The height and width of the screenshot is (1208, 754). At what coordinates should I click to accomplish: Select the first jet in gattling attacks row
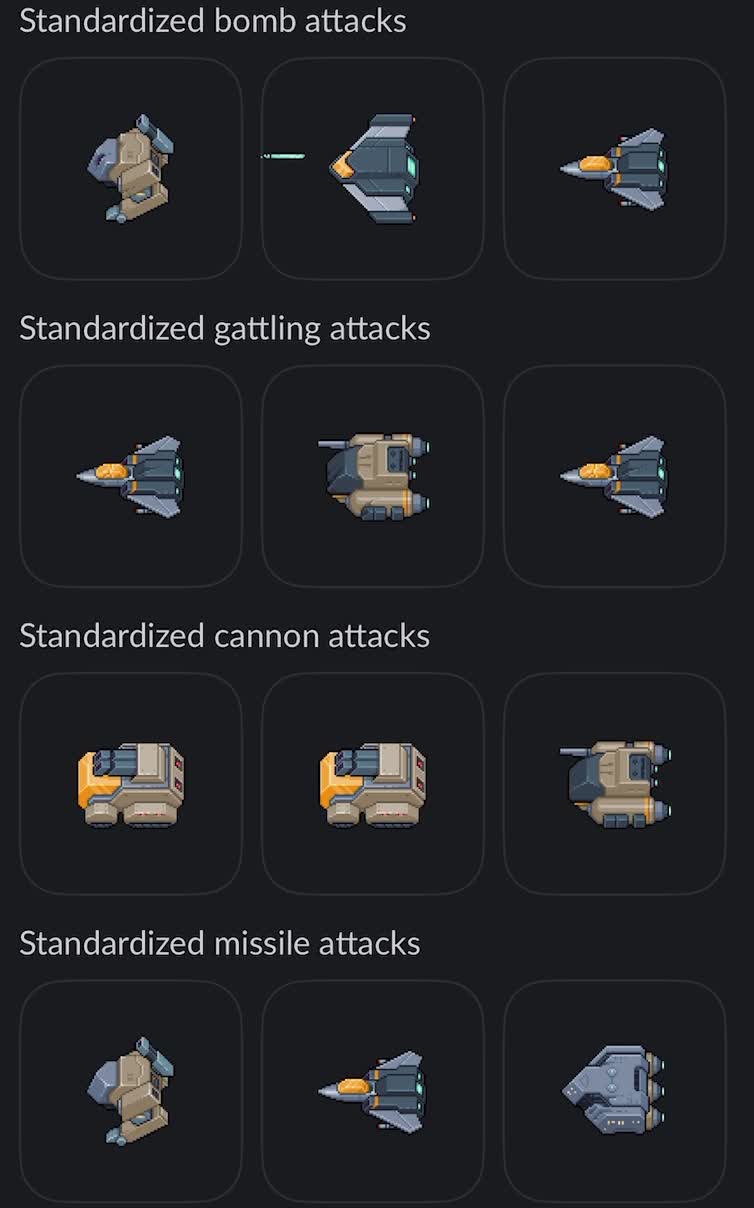tap(131, 476)
